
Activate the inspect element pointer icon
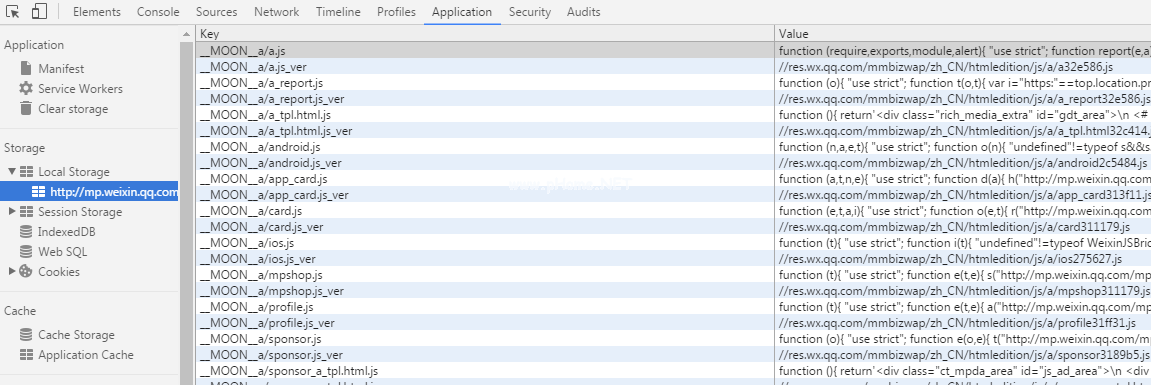(x=12, y=11)
